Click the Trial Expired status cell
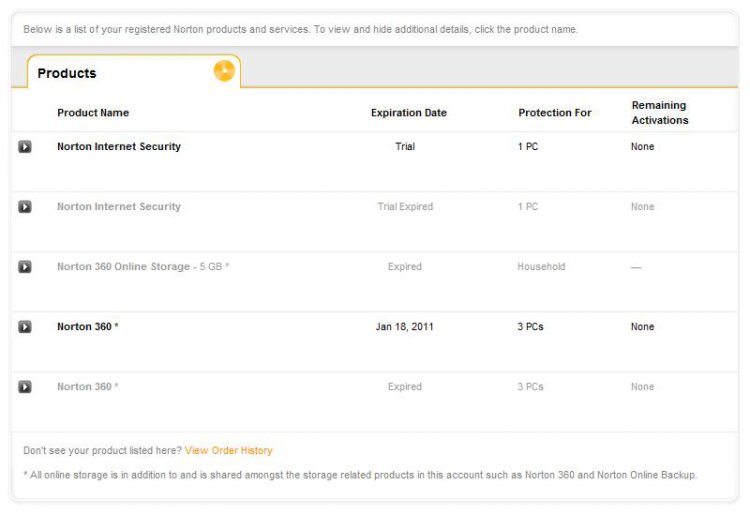 [x=405, y=207]
